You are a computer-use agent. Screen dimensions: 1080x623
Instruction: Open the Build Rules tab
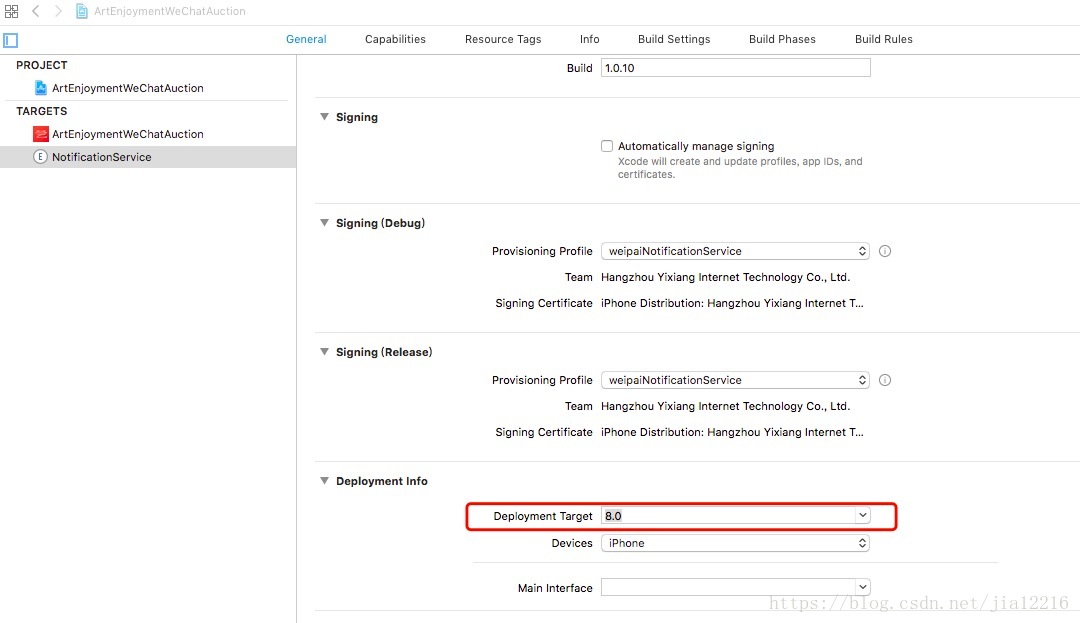coord(884,39)
